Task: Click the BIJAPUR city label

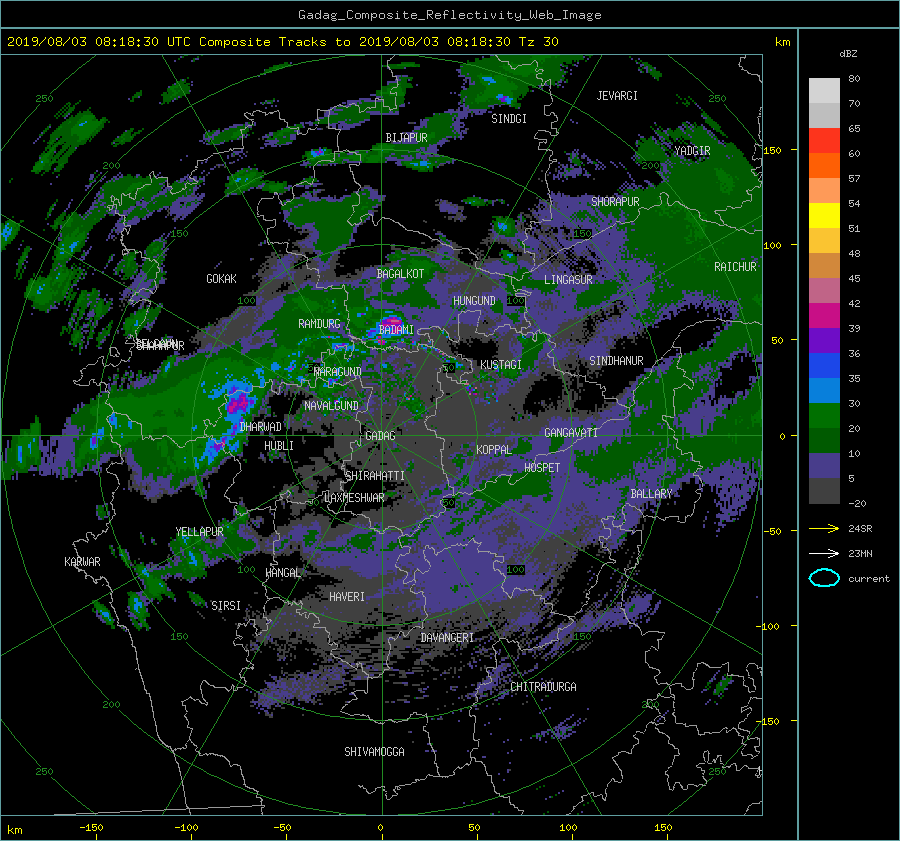Action: click(x=406, y=138)
